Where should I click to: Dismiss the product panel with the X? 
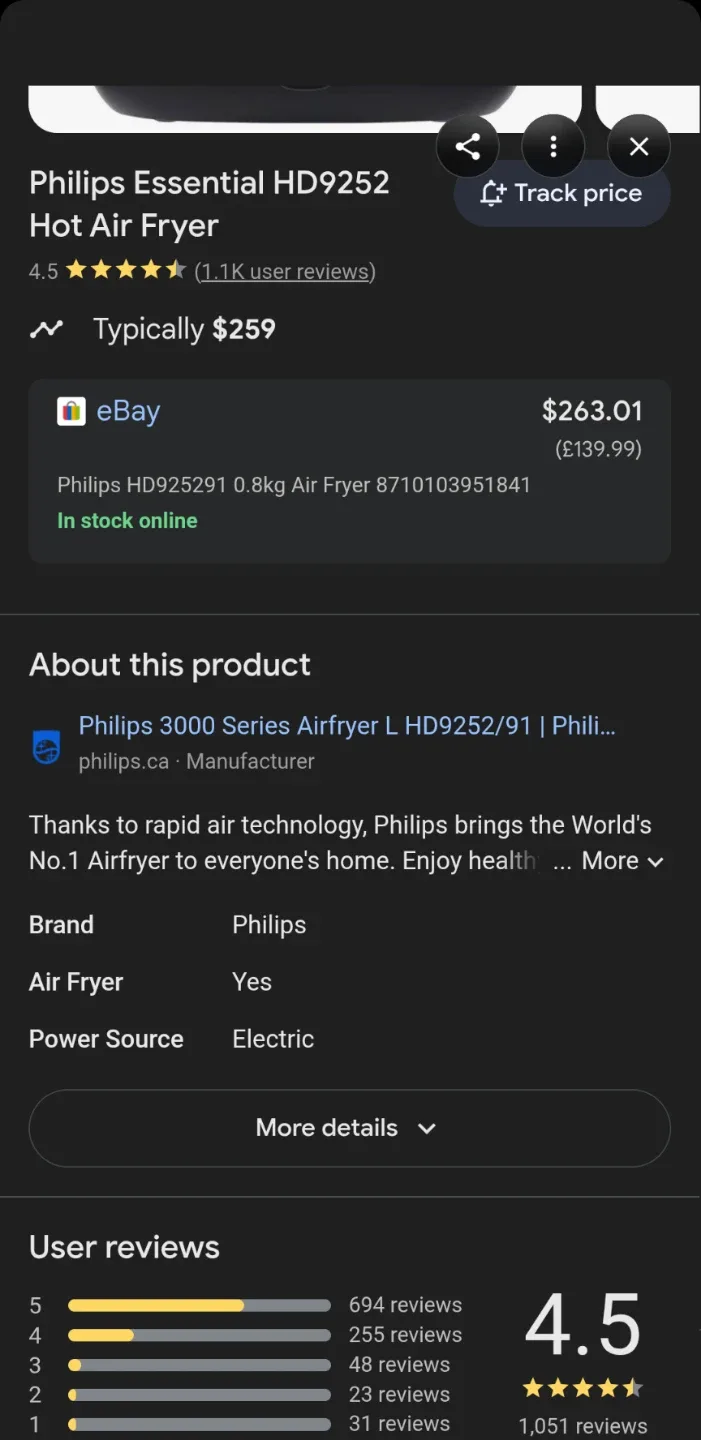tap(638, 146)
